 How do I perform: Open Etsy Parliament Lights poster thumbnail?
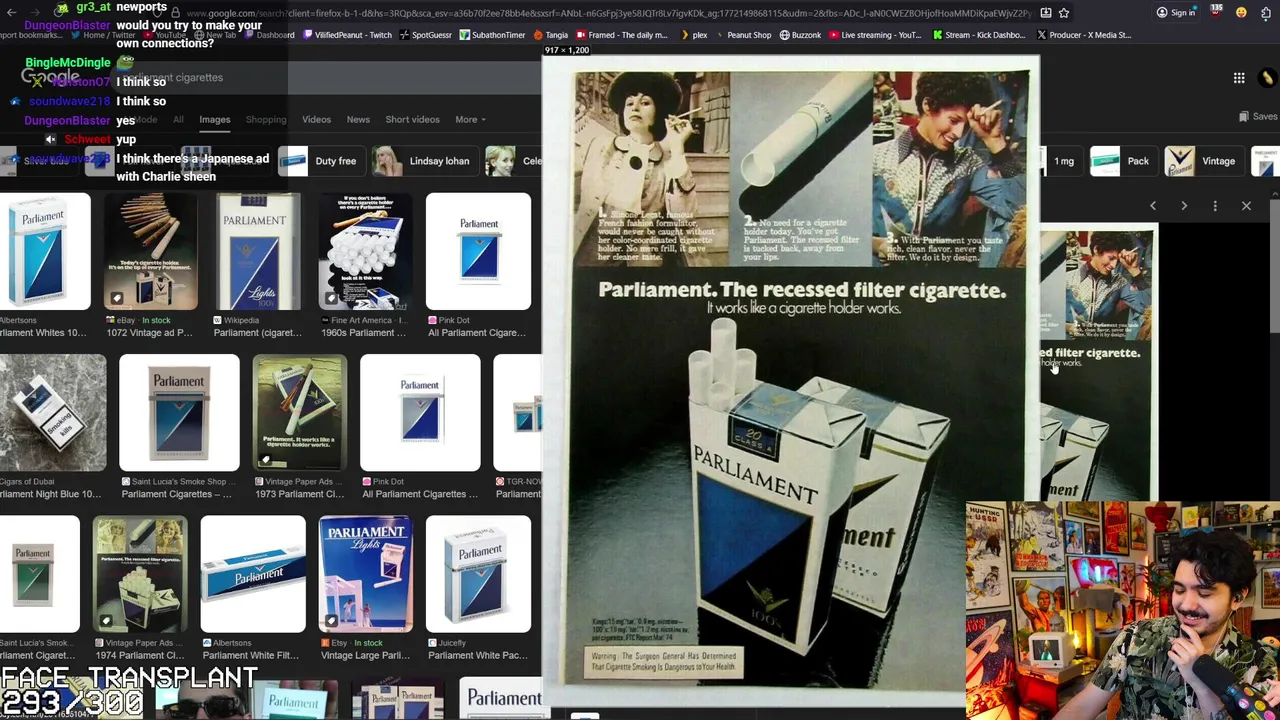[365, 574]
